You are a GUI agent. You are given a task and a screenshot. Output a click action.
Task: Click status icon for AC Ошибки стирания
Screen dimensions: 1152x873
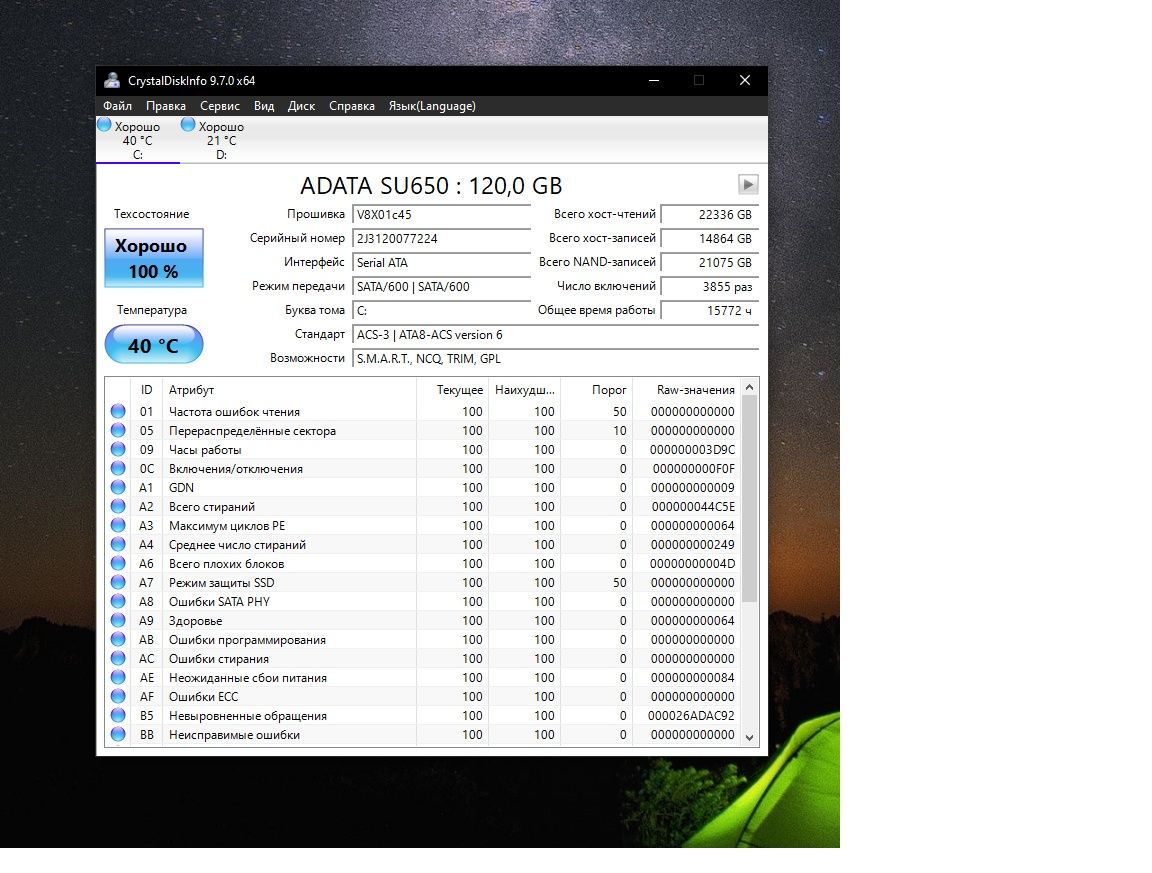tap(118, 658)
